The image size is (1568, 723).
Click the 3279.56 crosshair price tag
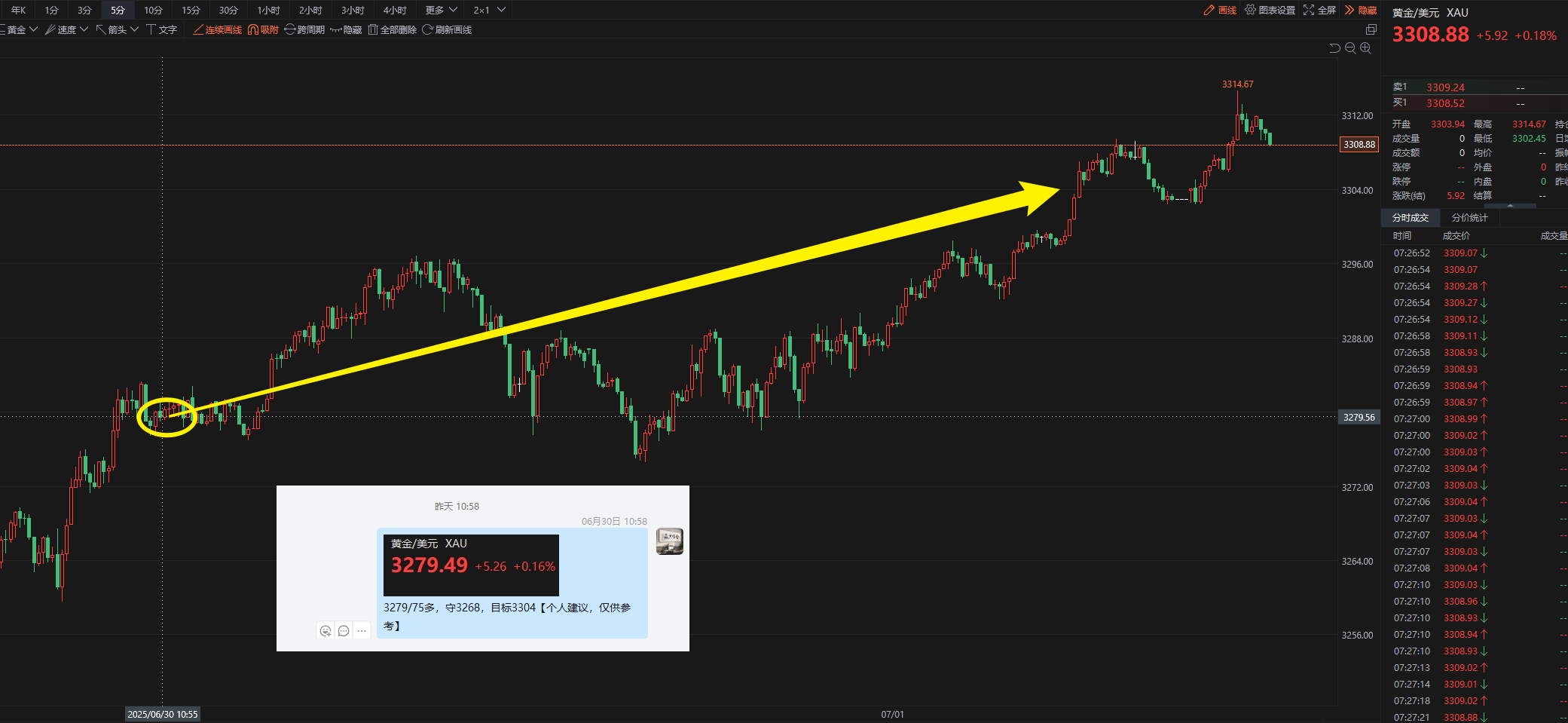pyautogui.click(x=1359, y=417)
